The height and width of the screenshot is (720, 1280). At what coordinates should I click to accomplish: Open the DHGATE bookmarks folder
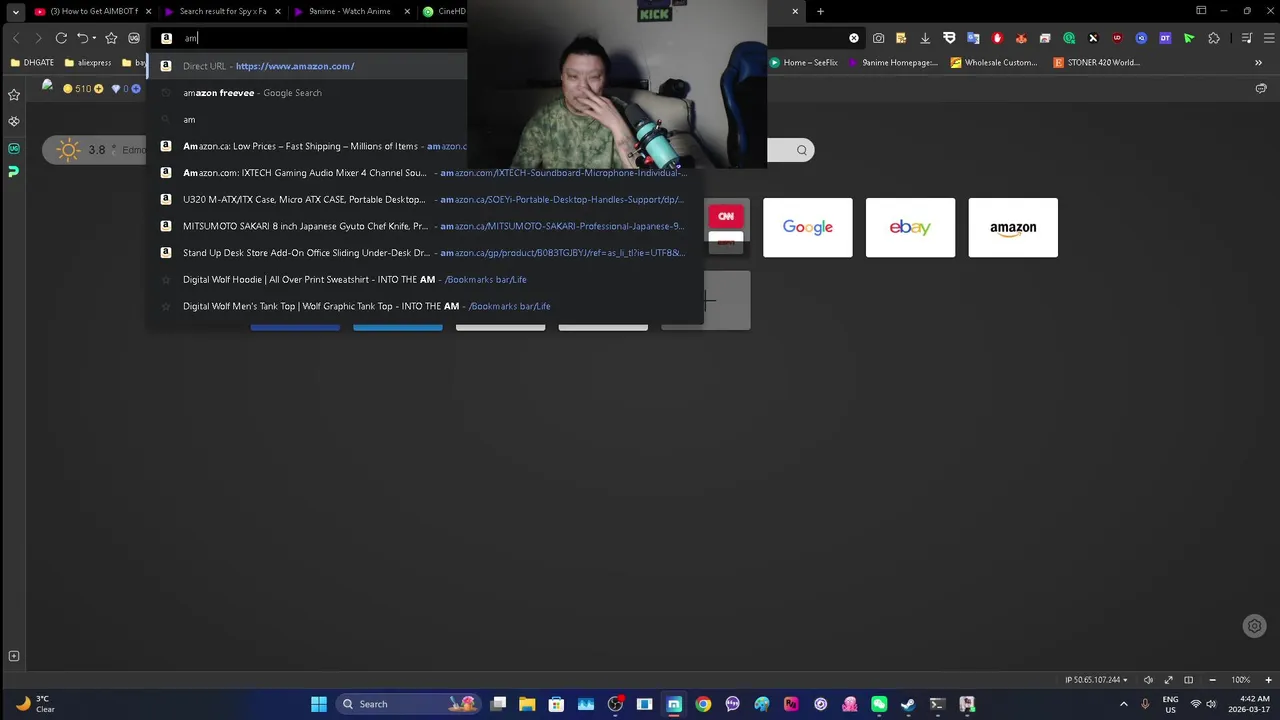point(32,62)
